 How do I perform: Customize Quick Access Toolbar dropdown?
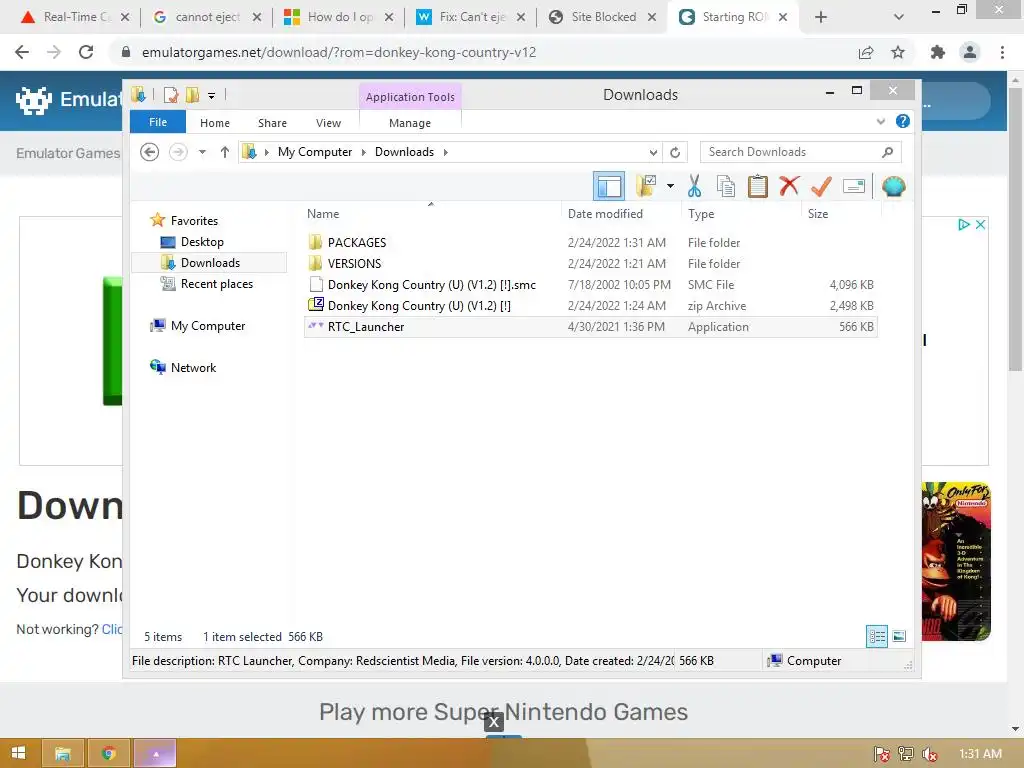[x=212, y=96]
